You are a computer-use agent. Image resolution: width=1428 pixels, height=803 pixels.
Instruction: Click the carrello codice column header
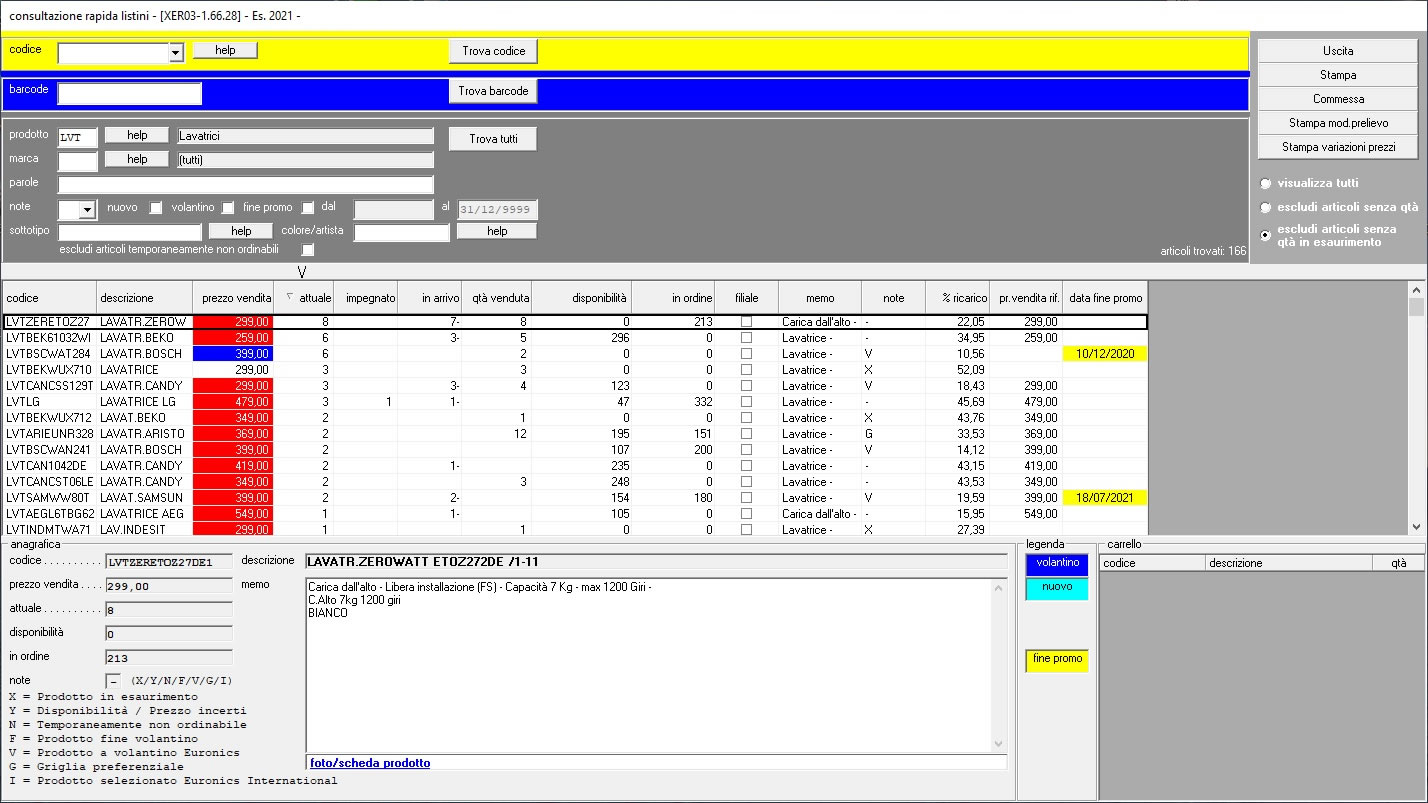[1152, 563]
